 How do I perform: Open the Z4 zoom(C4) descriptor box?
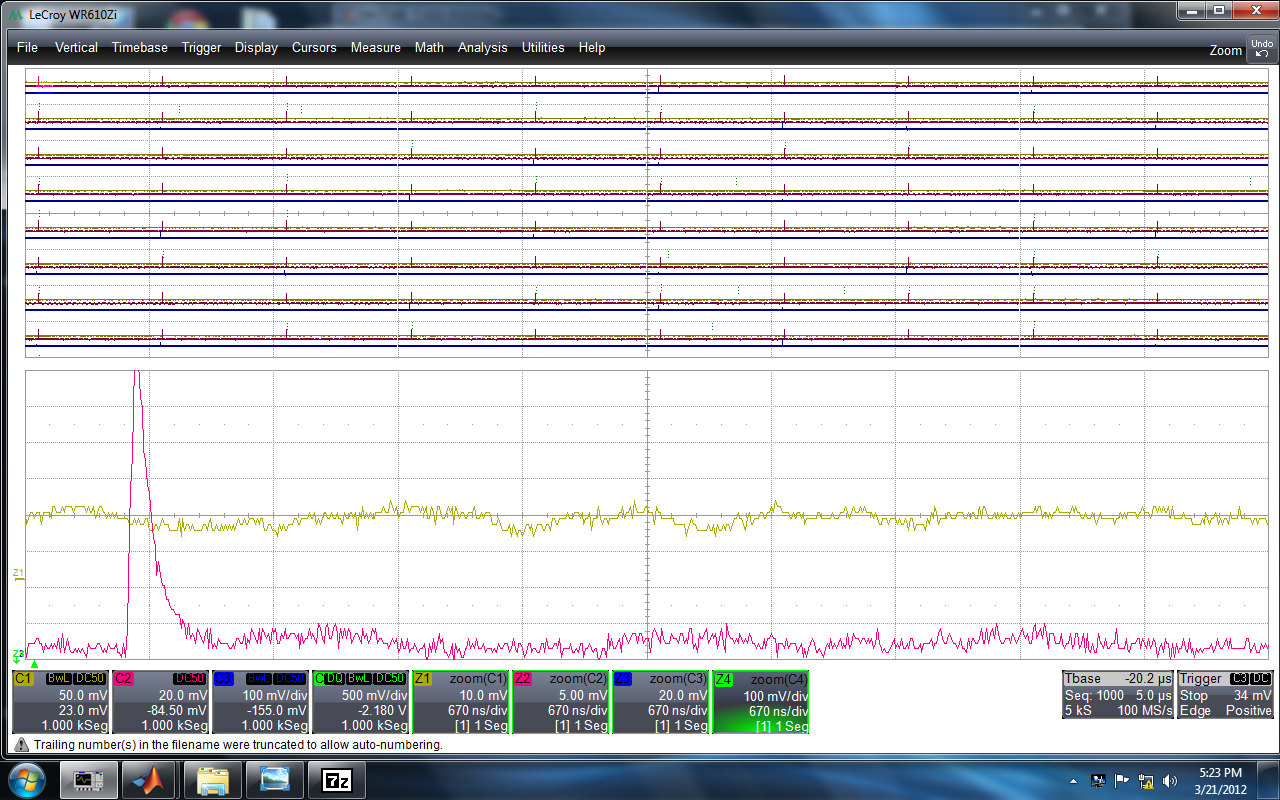[760, 702]
